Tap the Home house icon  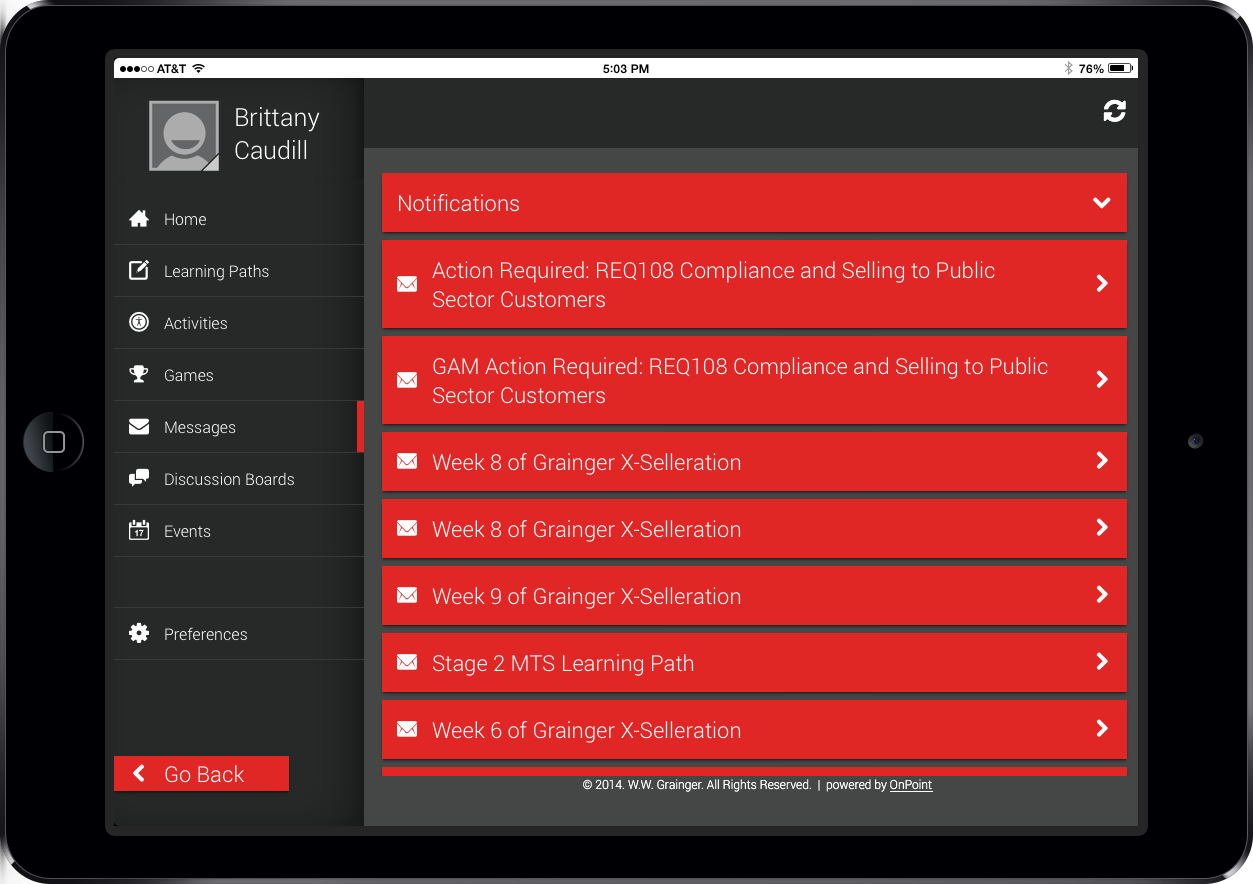[x=139, y=219]
